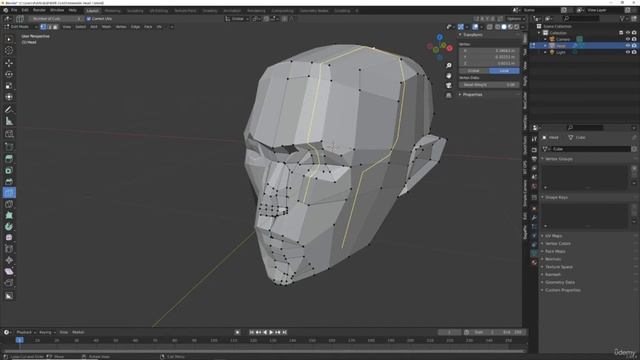Open the Playback dropdown in timeline

point(26,332)
